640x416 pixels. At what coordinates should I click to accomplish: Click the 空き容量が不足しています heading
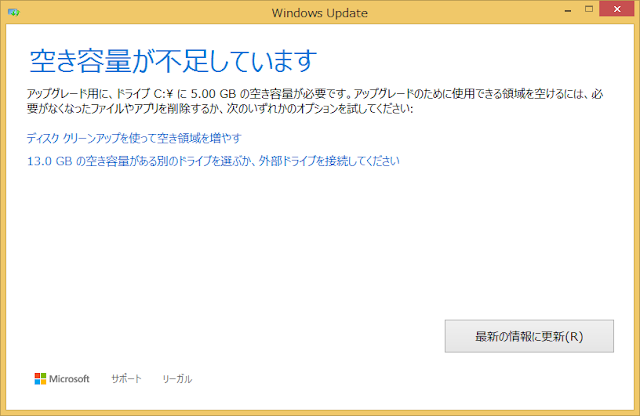click(173, 61)
